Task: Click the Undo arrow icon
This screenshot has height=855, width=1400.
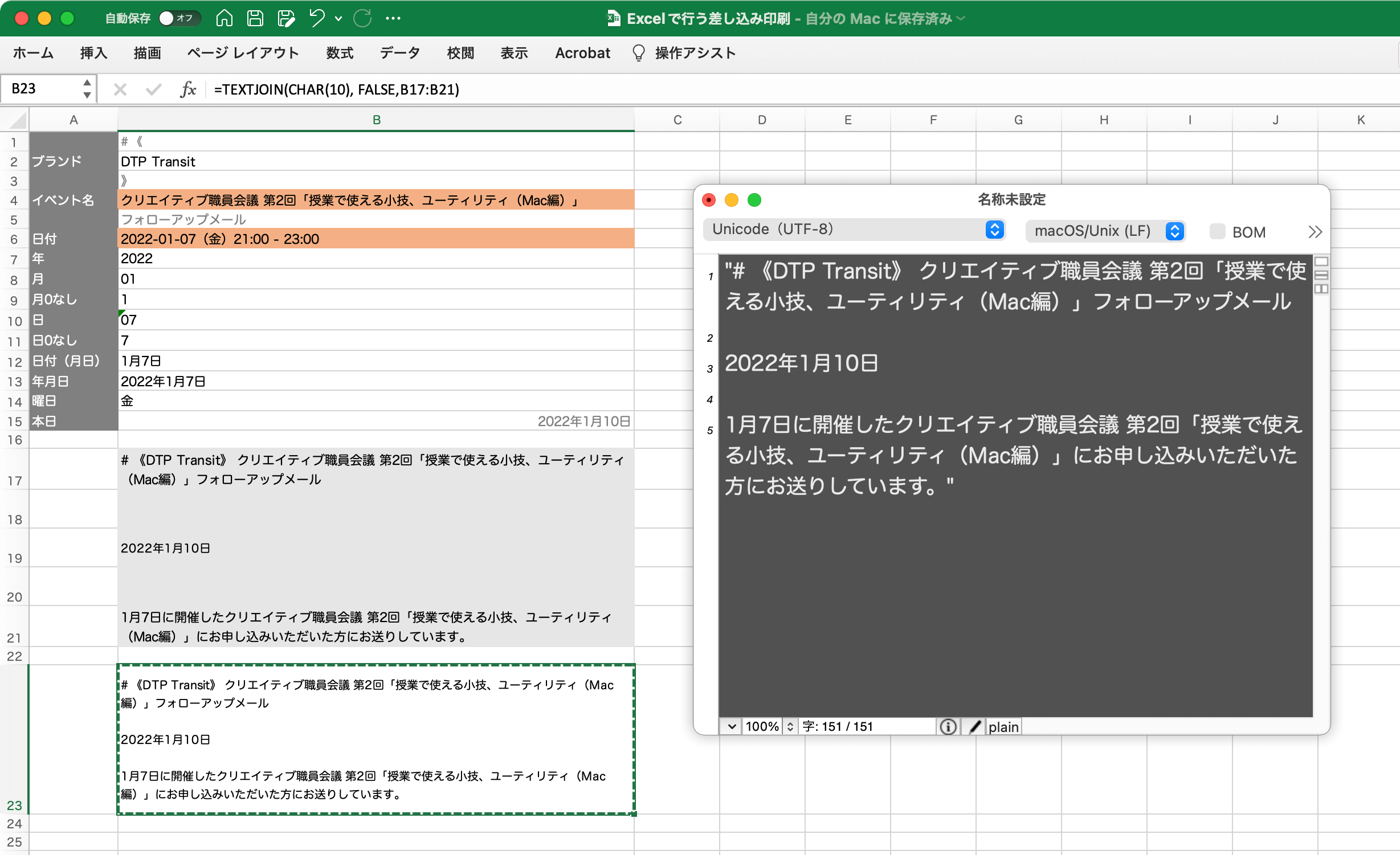Action: [x=317, y=19]
